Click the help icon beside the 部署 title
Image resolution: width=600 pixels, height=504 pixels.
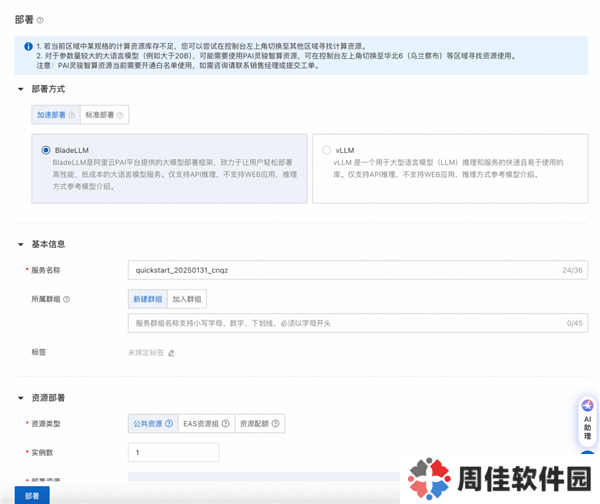[40, 20]
